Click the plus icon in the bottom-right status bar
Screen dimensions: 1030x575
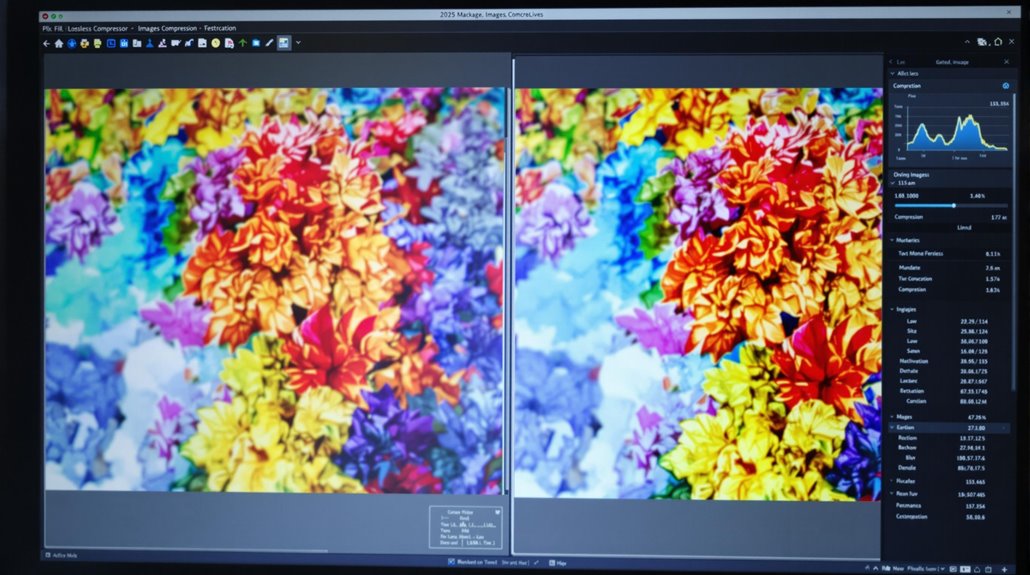[x=1004, y=569]
